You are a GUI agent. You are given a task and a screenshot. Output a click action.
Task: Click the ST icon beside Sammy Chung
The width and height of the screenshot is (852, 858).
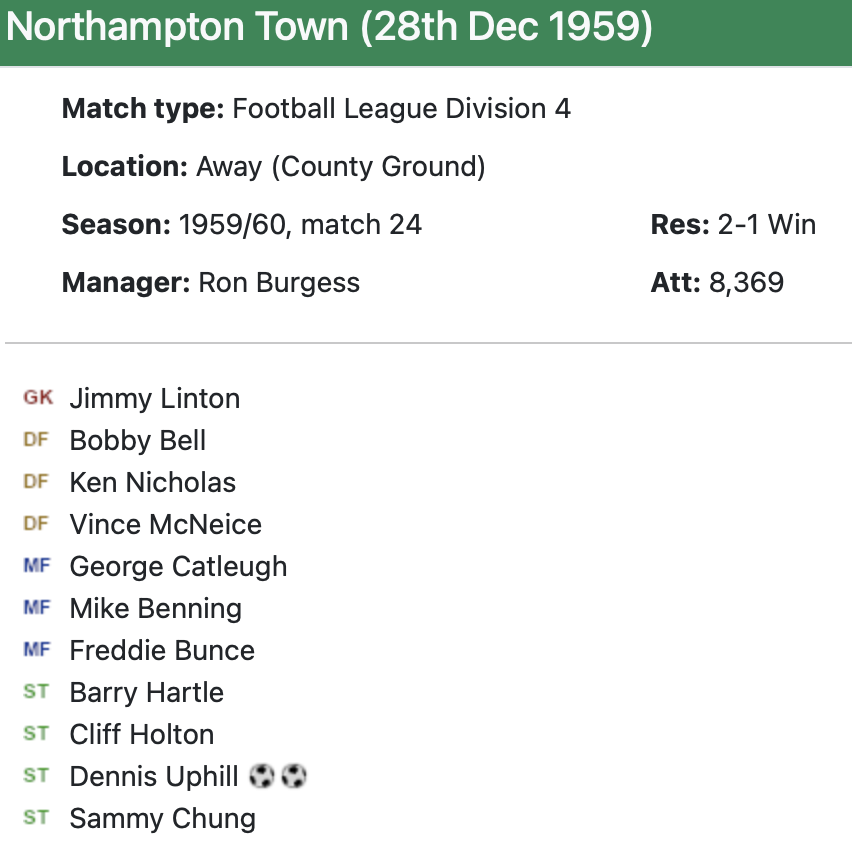(x=36, y=818)
